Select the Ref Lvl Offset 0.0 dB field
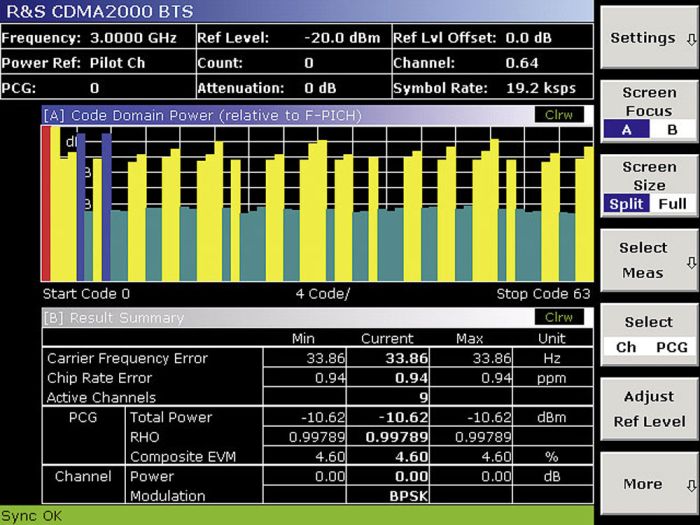The image size is (700, 525). (493, 38)
